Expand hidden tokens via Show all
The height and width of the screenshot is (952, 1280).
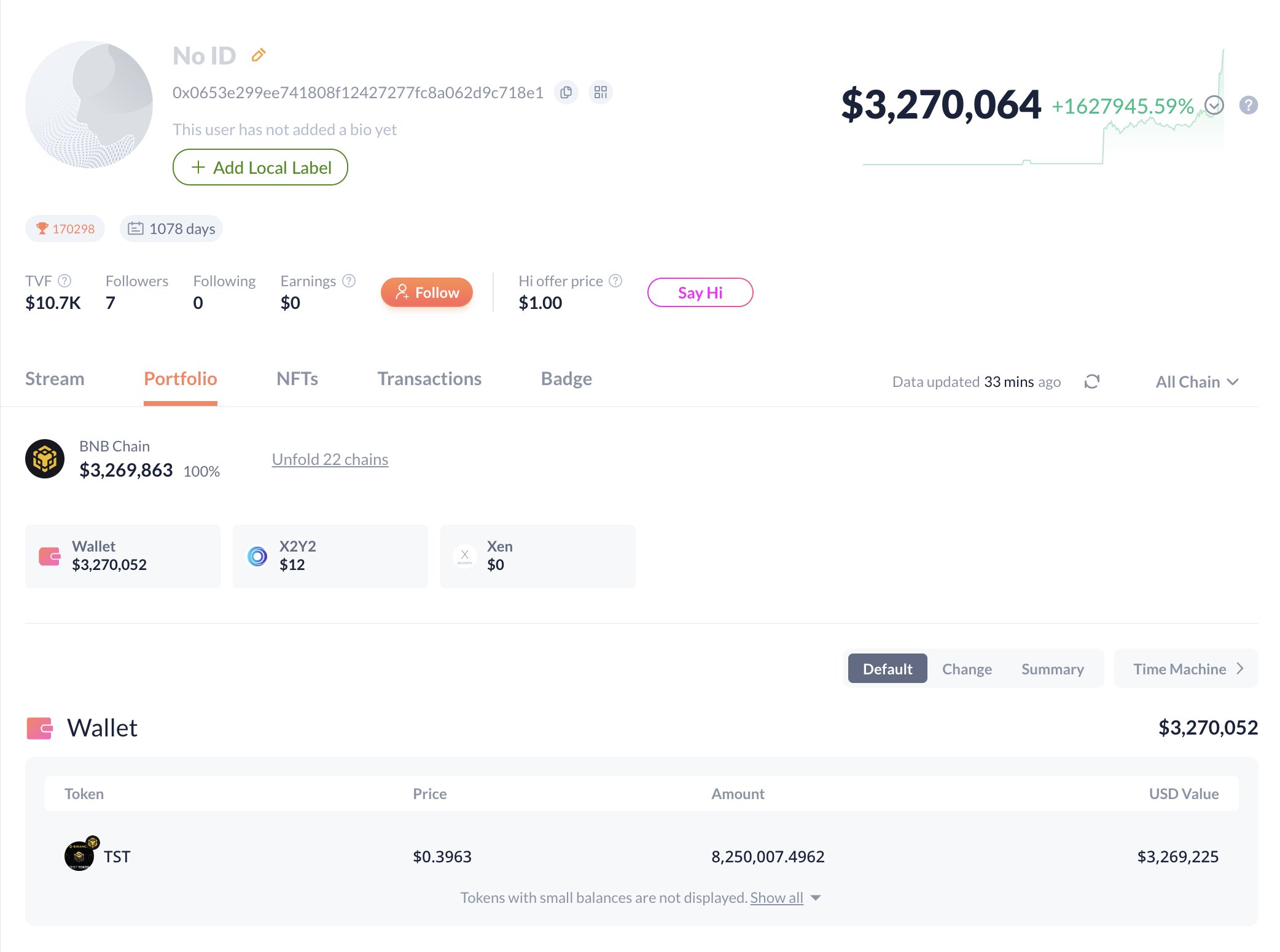click(777, 898)
